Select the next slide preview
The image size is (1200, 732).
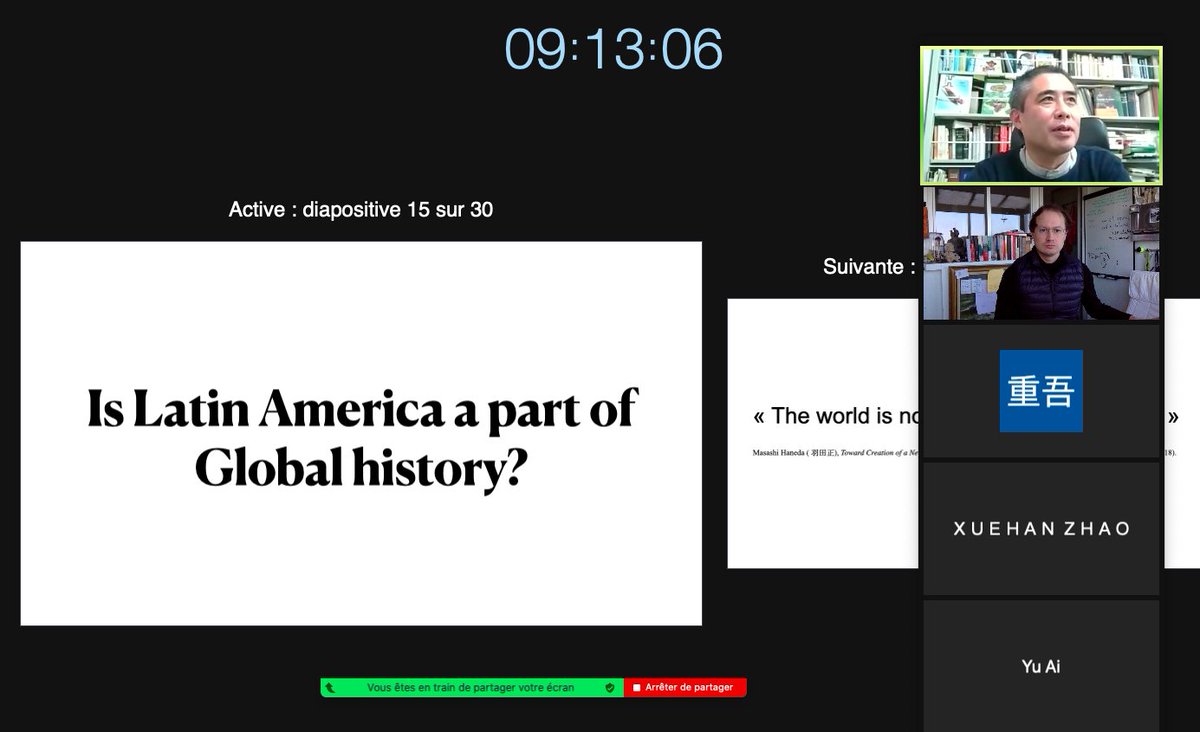click(822, 433)
